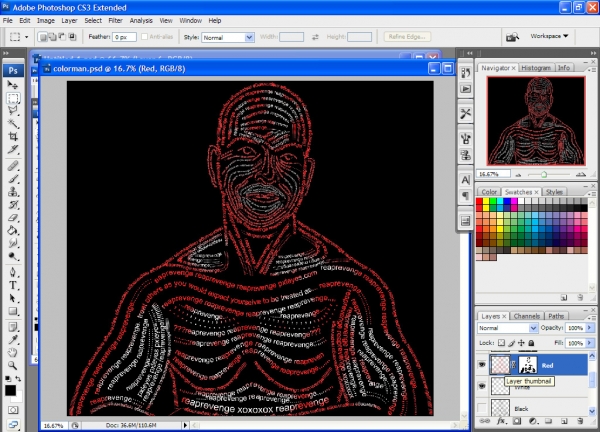The height and width of the screenshot is (432, 600).
Task: Open the Go to Bridge icon
Action: [x=512, y=37]
